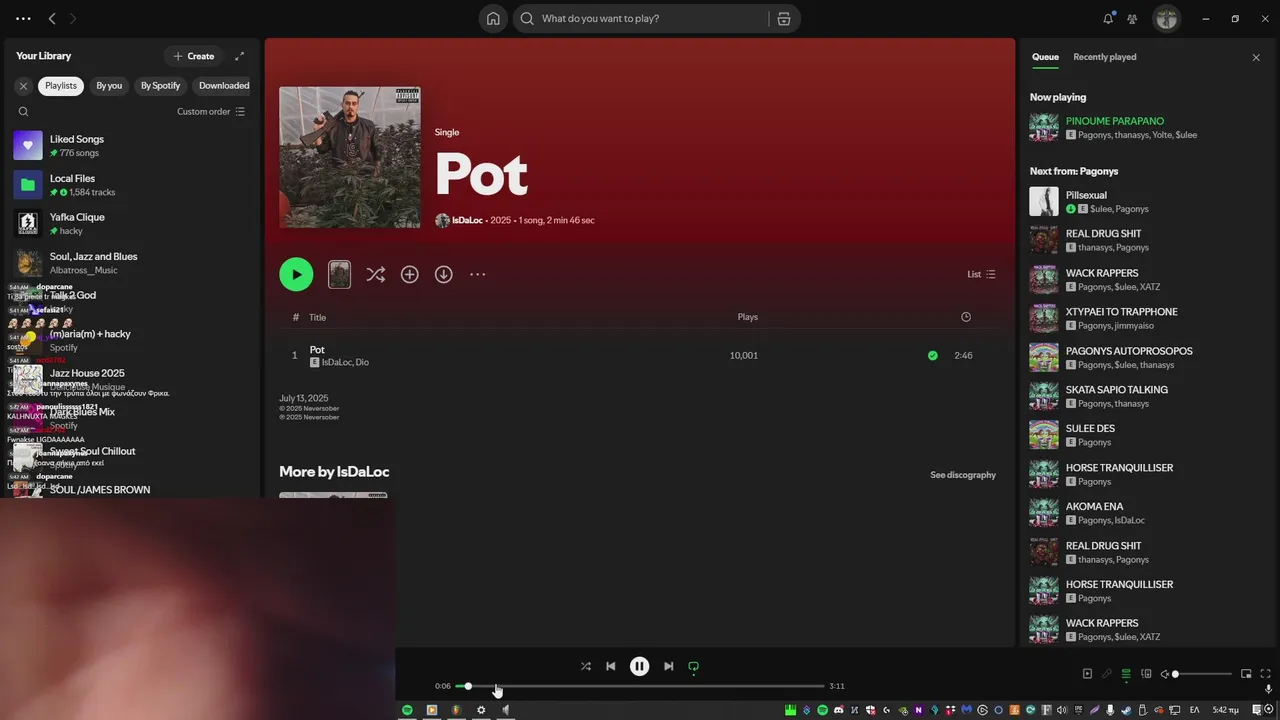Select Pillsexual in the queue

click(1144, 202)
